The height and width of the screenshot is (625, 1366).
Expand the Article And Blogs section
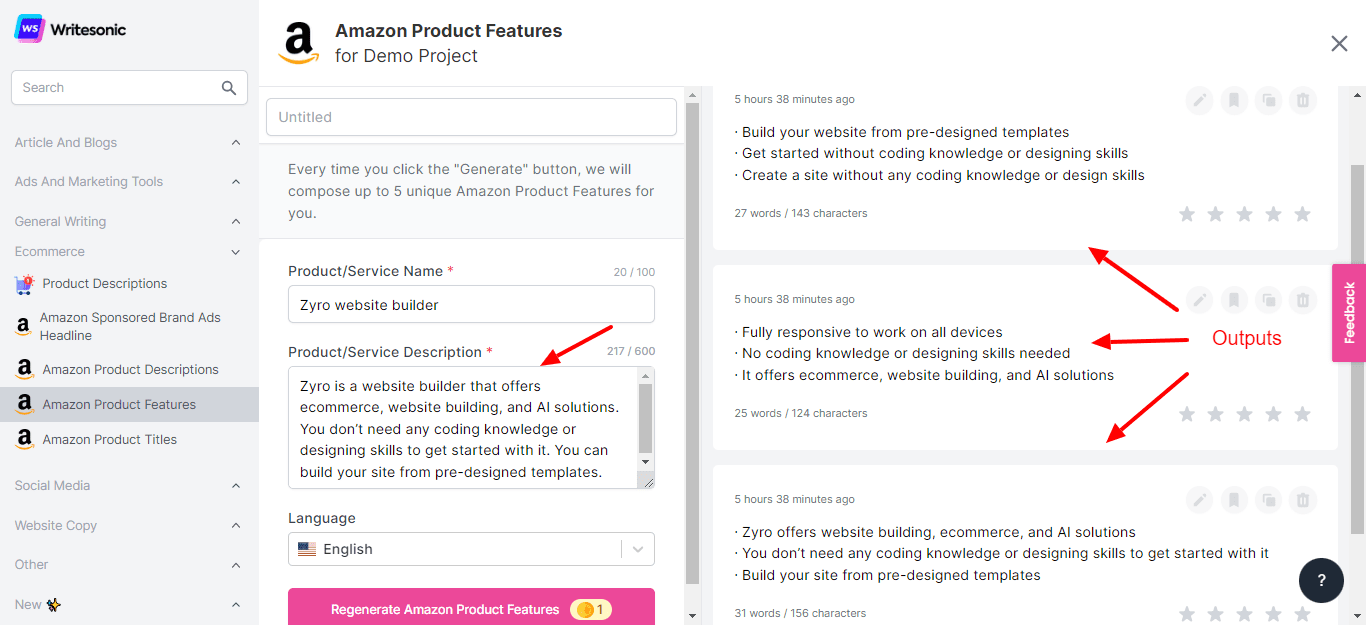point(236,143)
